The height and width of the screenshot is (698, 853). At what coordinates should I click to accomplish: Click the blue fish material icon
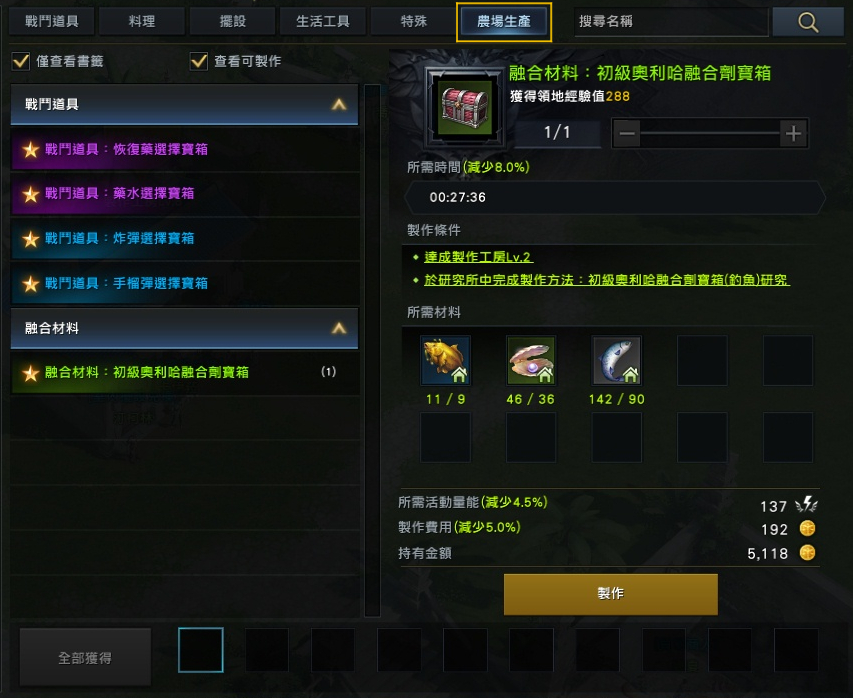coord(616,360)
